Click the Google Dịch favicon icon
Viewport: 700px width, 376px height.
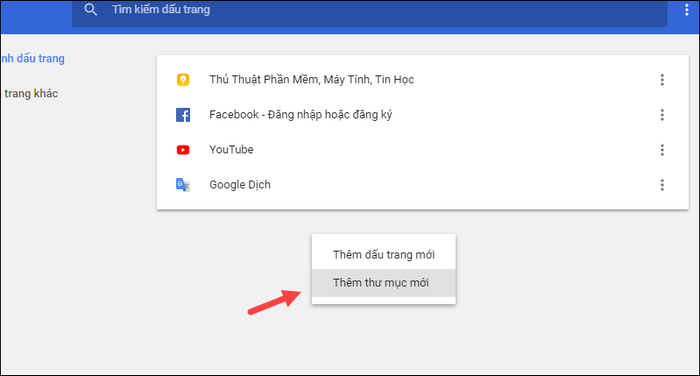coord(183,185)
